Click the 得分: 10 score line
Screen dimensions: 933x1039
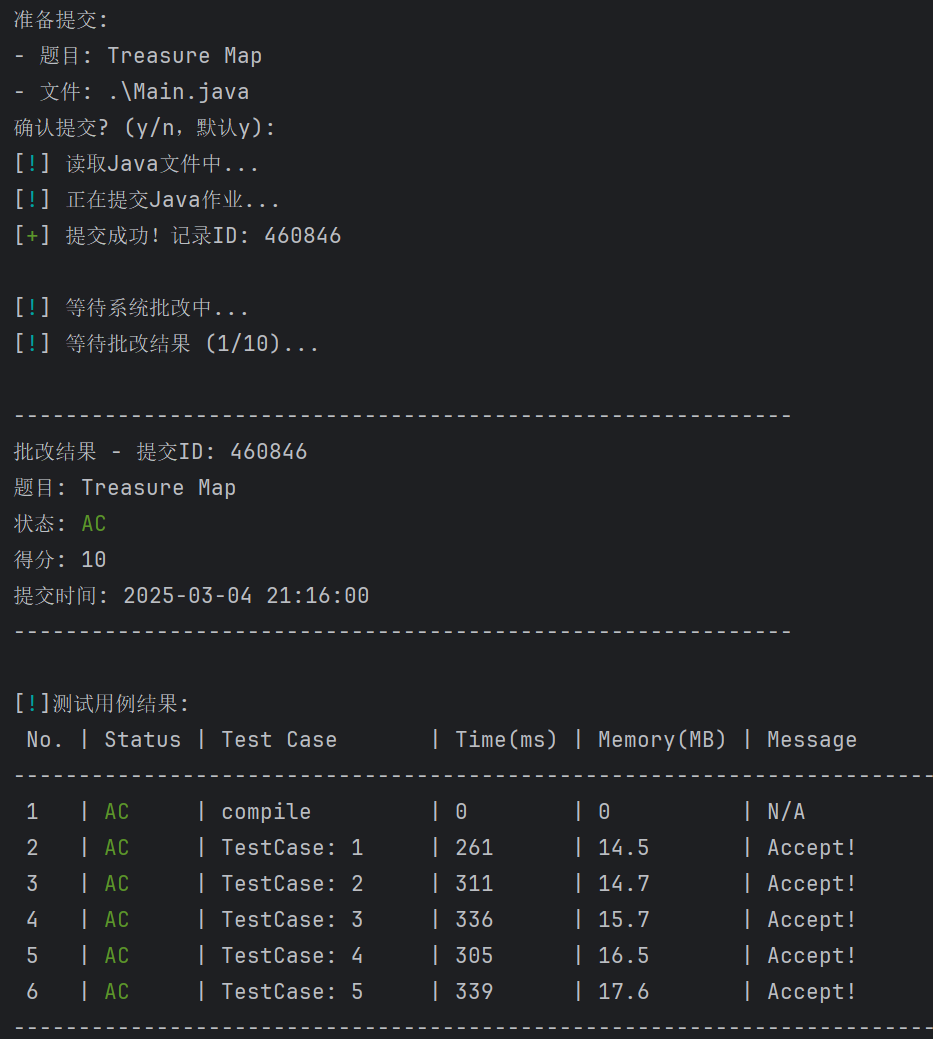[x=60, y=560]
